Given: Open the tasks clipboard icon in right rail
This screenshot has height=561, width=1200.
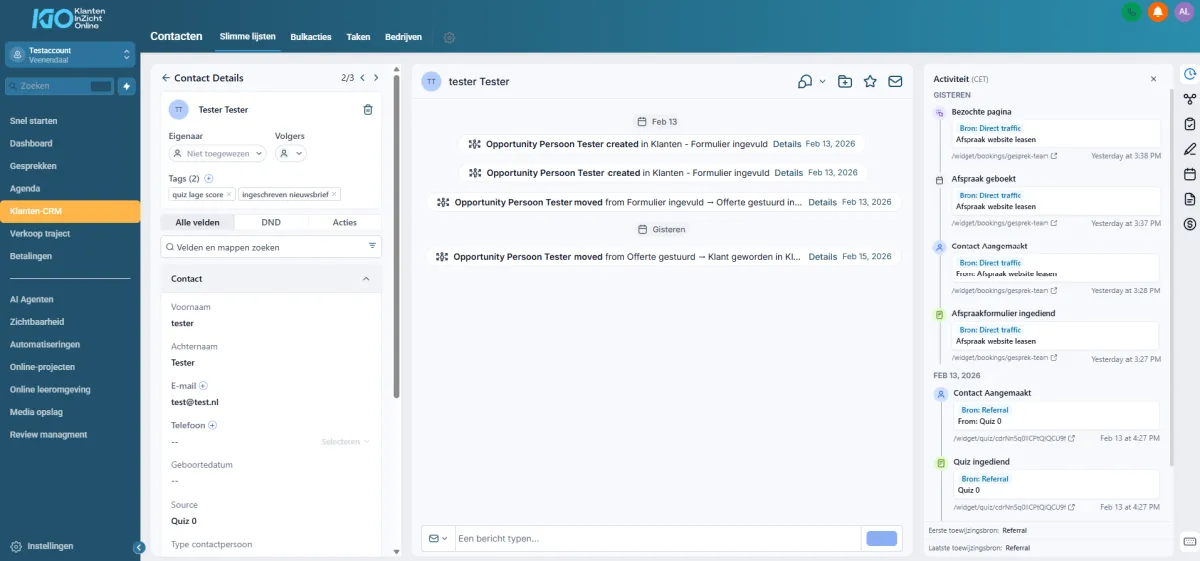Looking at the screenshot, I should 1190,124.
